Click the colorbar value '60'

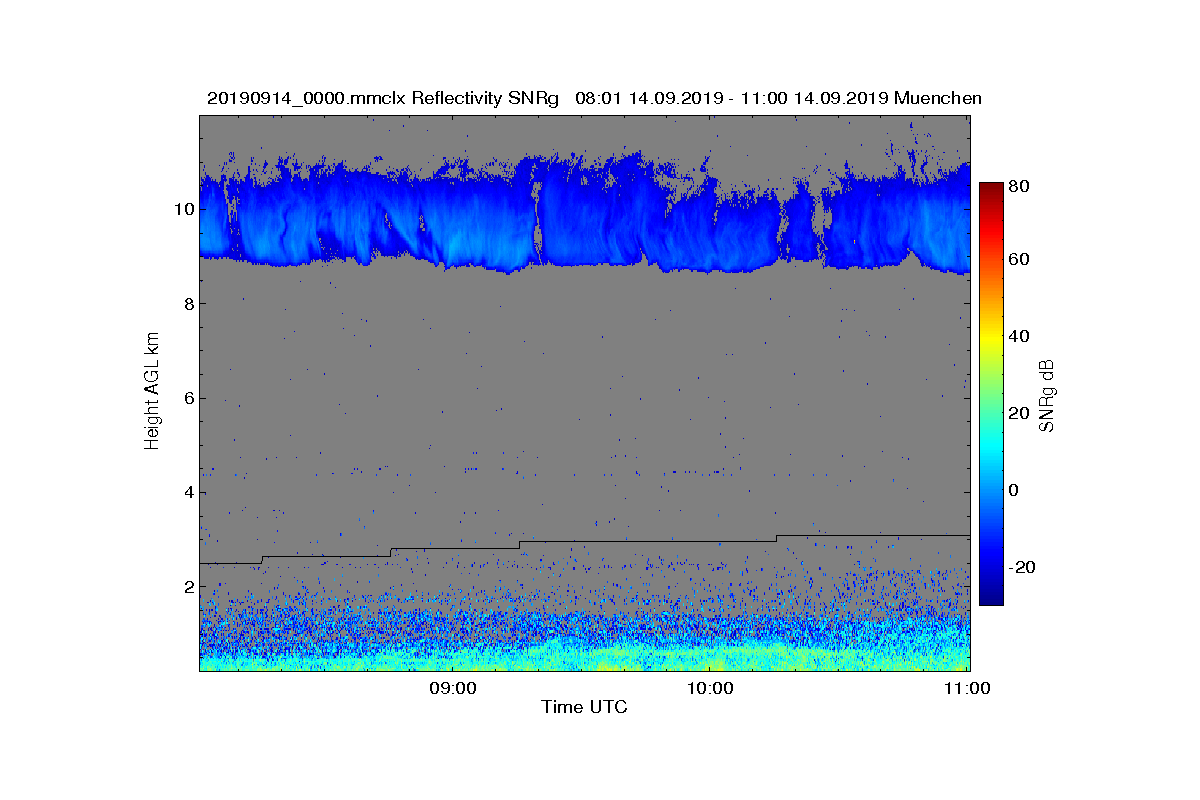[1021, 260]
